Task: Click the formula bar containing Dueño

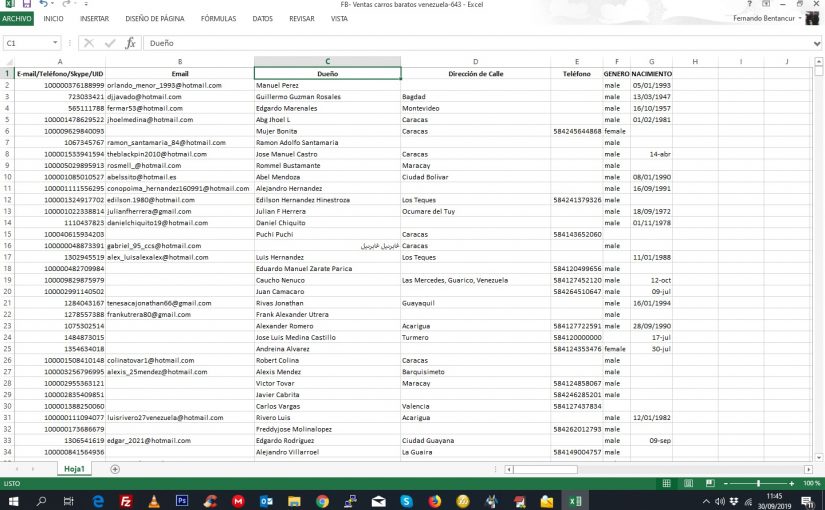Action: 477,43
